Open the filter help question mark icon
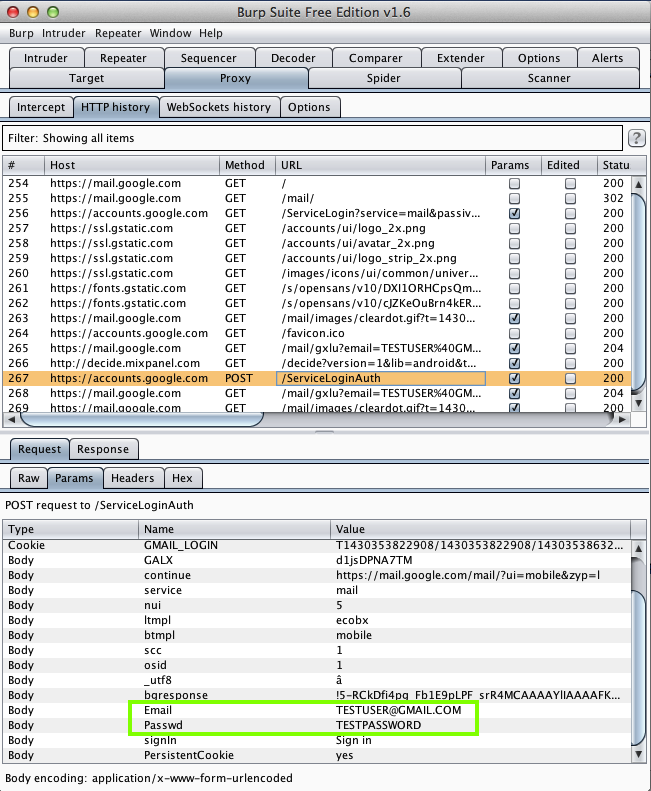Viewport: 651px width, 791px height. tap(636, 138)
